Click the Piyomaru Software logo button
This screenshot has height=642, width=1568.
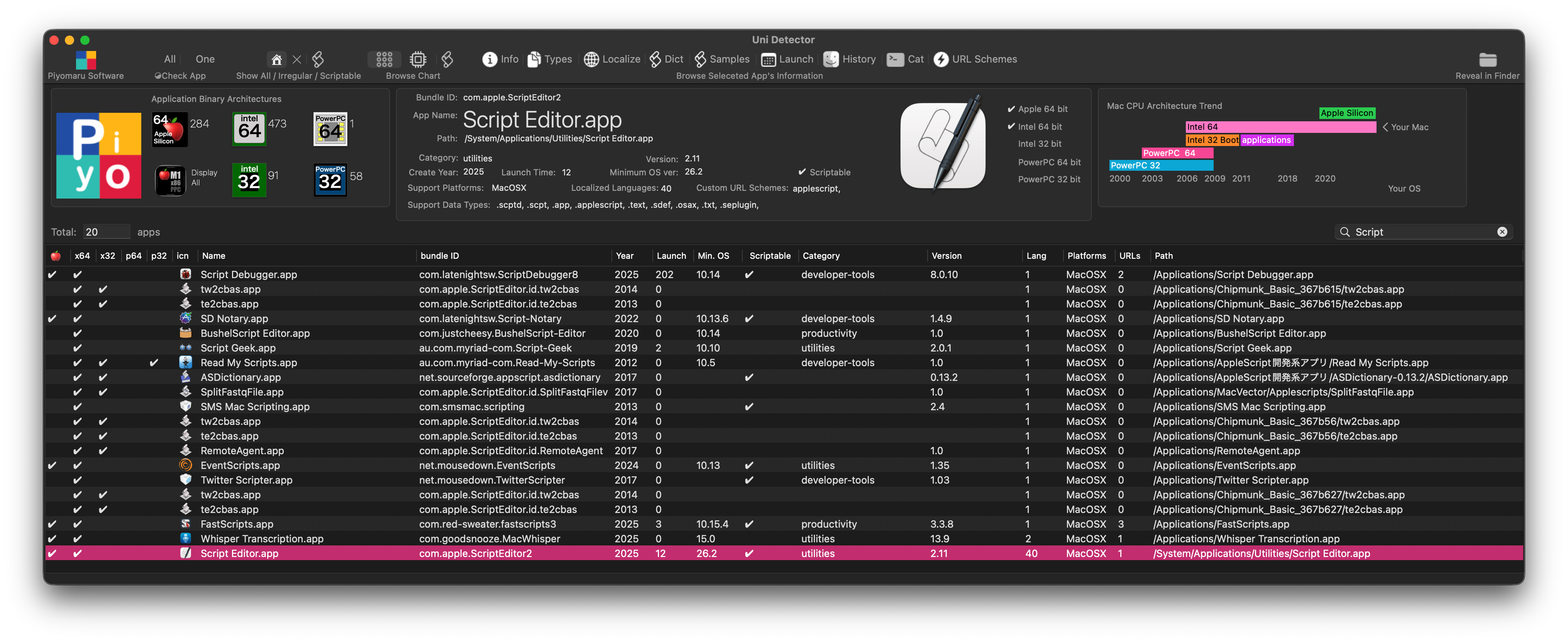[86, 60]
